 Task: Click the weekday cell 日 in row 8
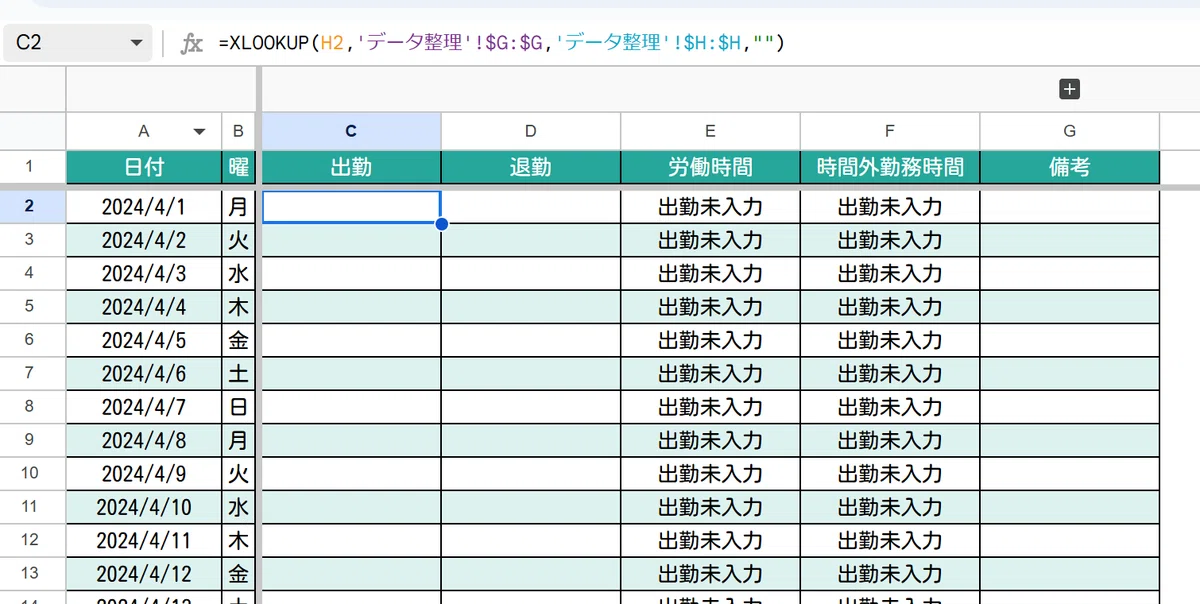click(238, 407)
